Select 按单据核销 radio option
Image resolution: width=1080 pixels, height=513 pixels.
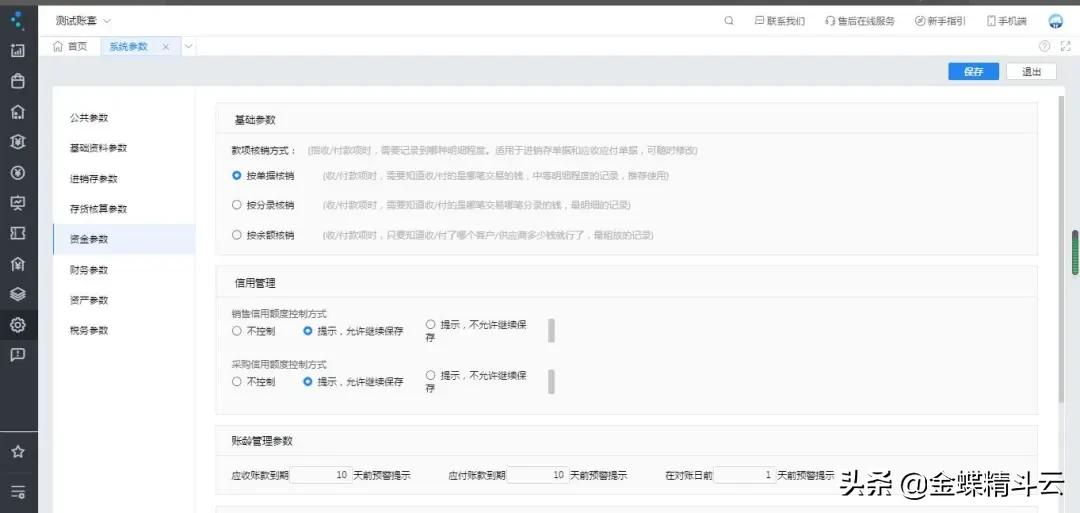(x=236, y=176)
